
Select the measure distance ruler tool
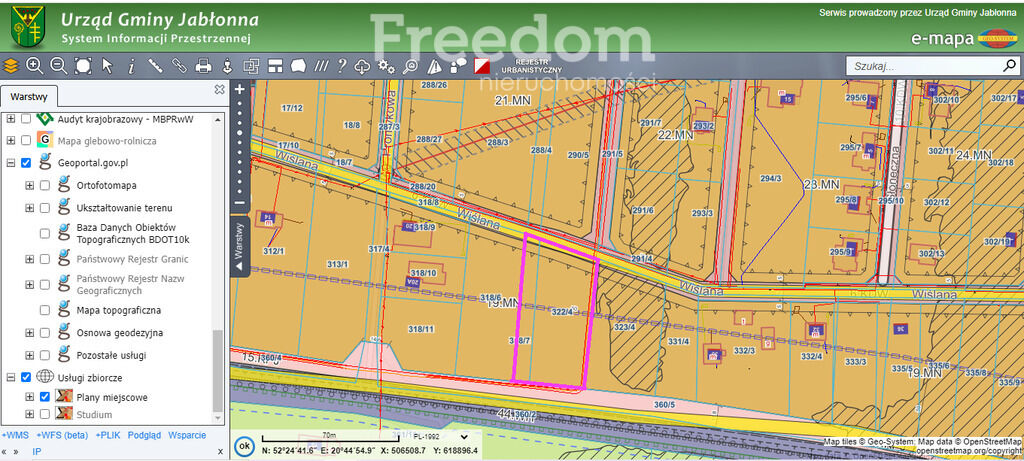[x=156, y=66]
